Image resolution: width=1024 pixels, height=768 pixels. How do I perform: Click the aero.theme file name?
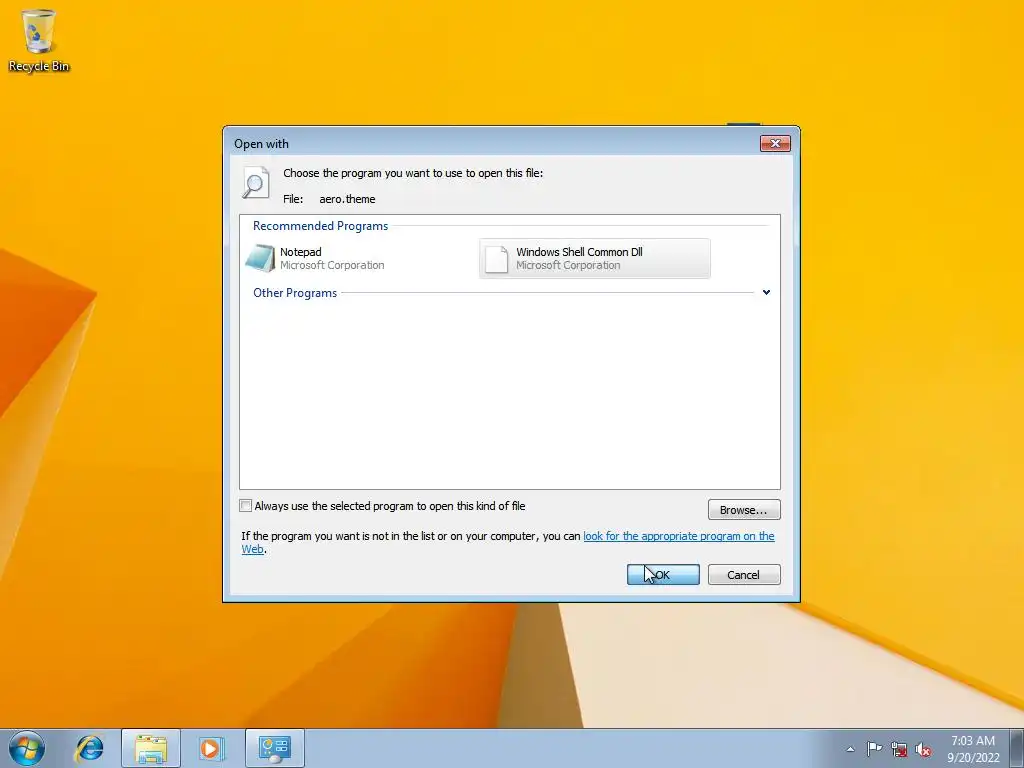[x=347, y=199]
